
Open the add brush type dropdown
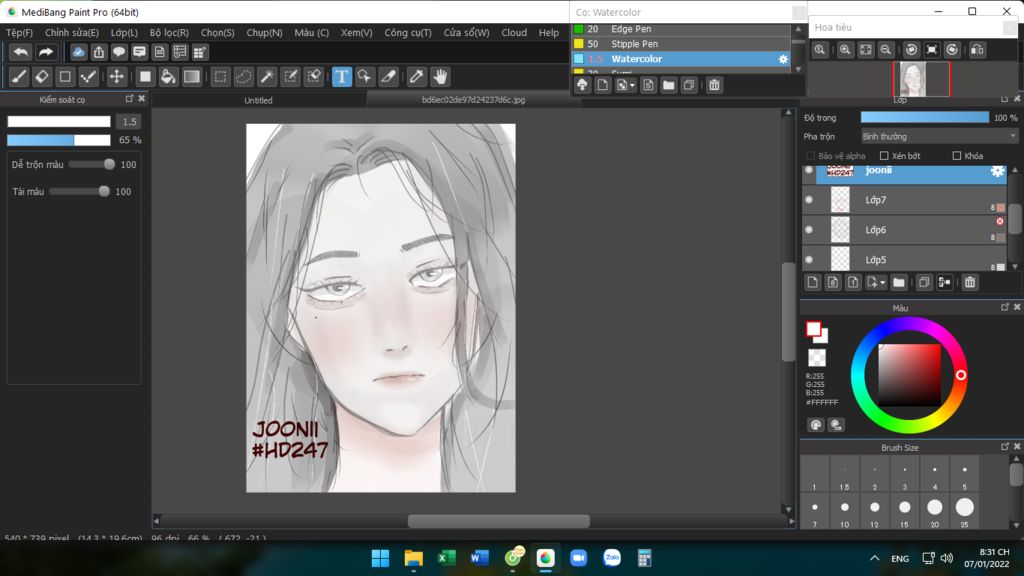pos(625,85)
